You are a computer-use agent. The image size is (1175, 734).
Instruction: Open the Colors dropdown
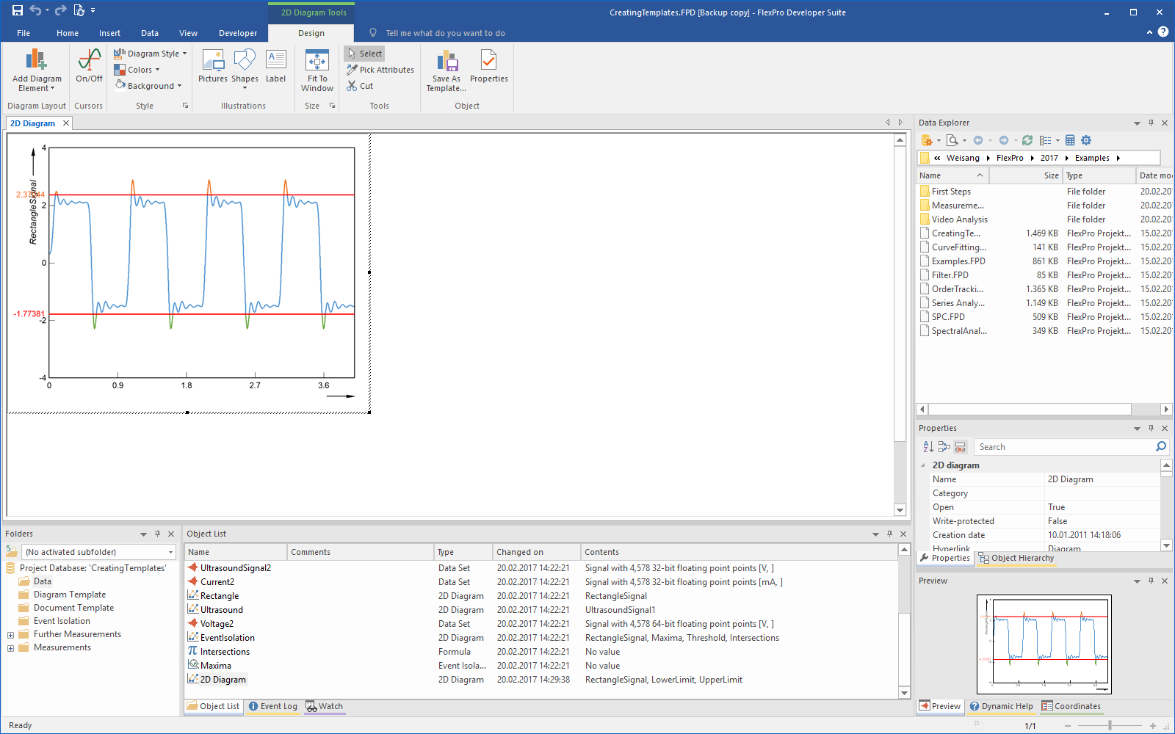(x=138, y=70)
